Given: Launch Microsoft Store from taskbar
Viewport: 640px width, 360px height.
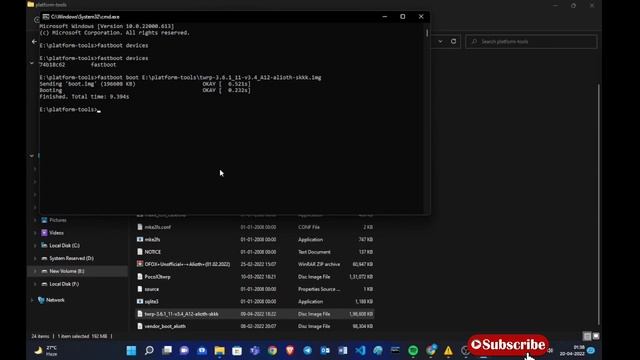Looking at the screenshot, I should (237, 350).
